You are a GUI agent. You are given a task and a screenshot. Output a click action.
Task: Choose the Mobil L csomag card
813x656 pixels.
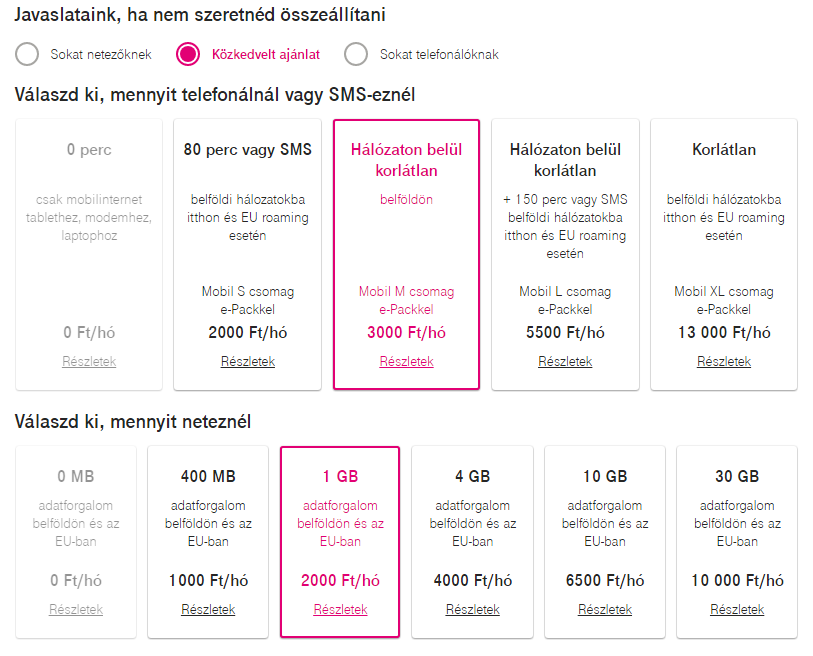click(565, 254)
